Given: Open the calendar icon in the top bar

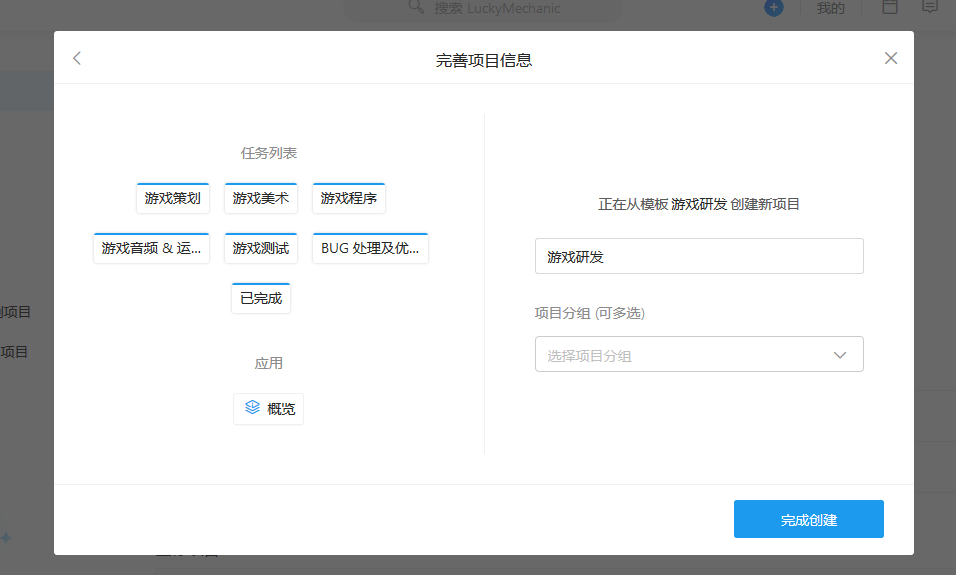Looking at the screenshot, I should (890, 7).
